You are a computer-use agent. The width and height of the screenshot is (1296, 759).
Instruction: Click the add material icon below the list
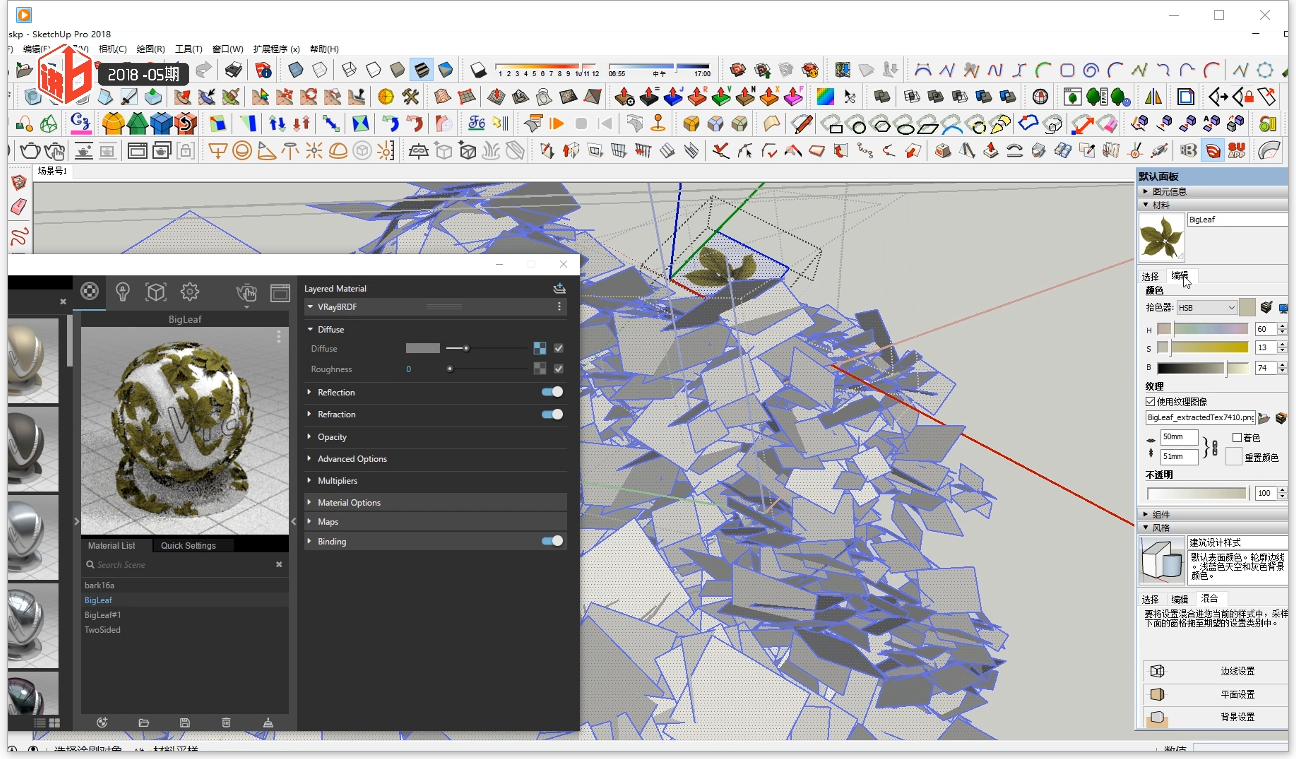(x=101, y=722)
